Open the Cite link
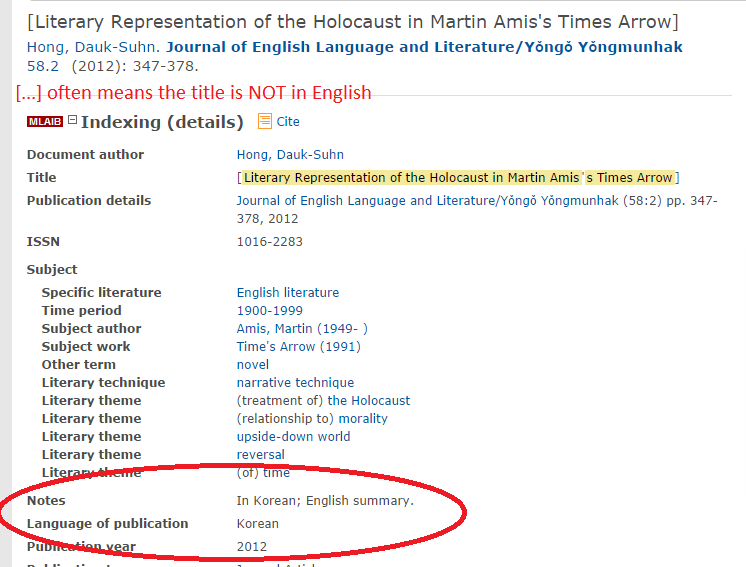The image size is (746, 567). [x=288, y=122]
